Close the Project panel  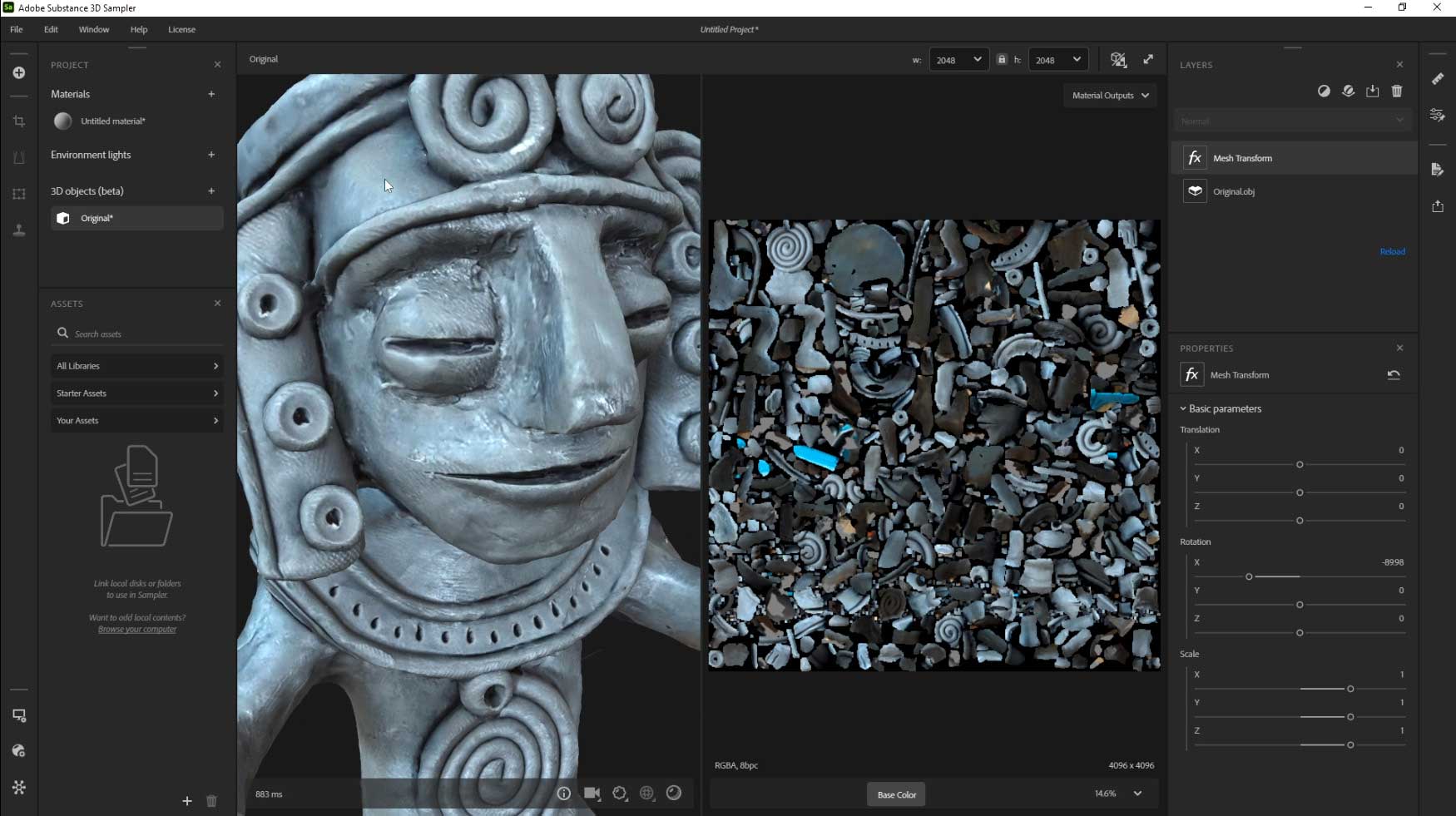[217, 65]
